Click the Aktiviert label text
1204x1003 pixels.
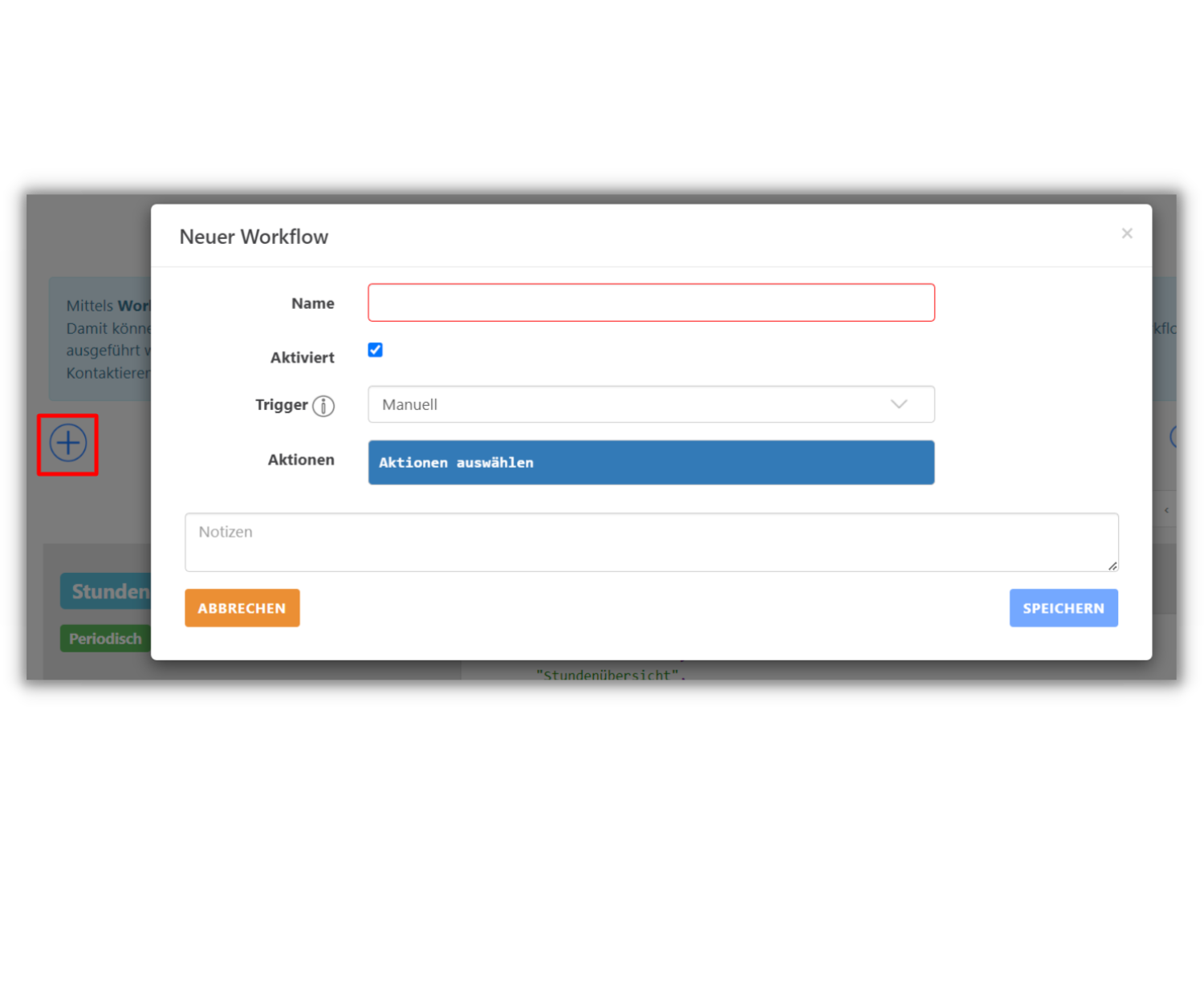click(302, 357)
